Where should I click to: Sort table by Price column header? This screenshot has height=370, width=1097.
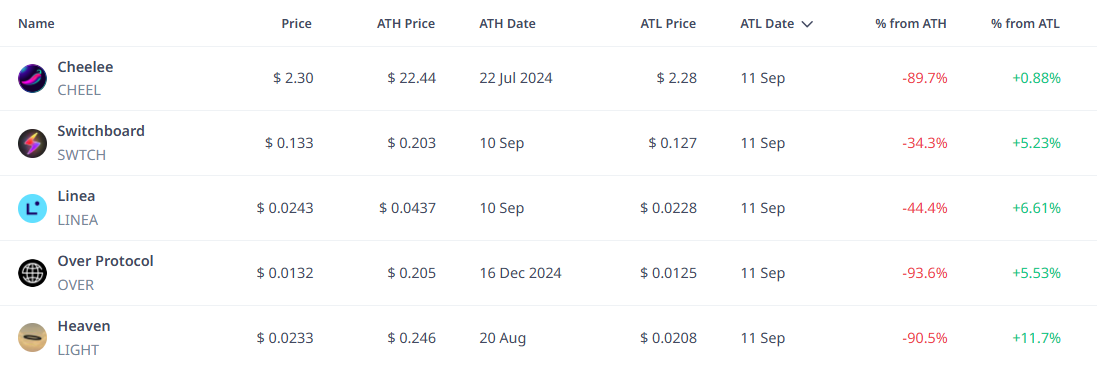pos(297,23)
